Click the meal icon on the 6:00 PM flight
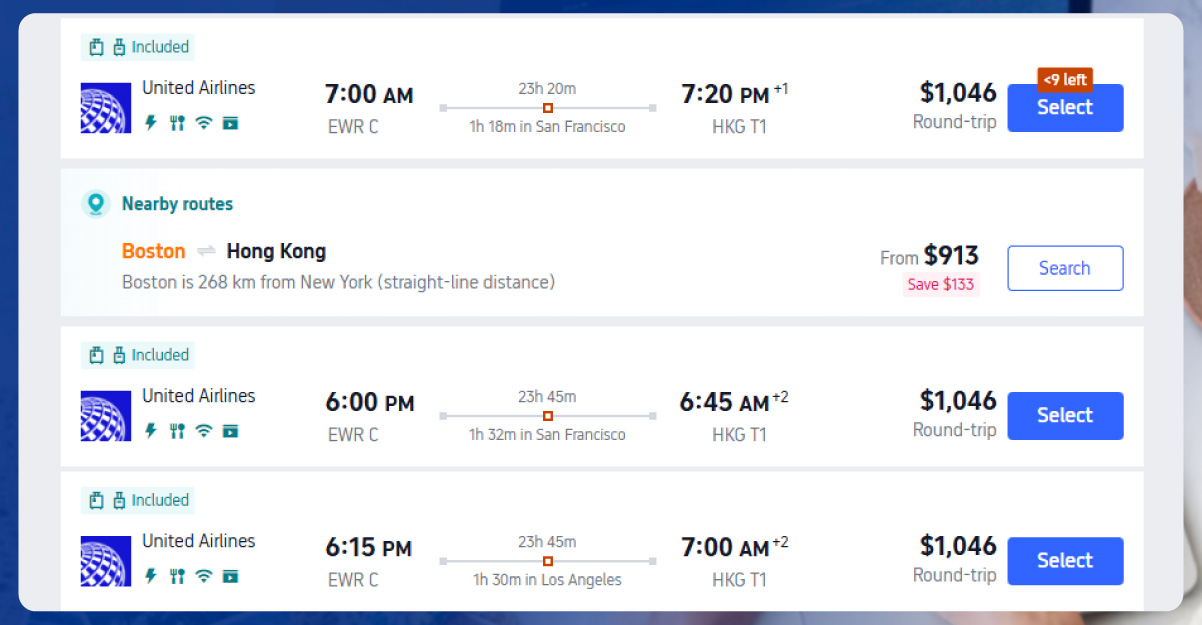 (177, 431)
